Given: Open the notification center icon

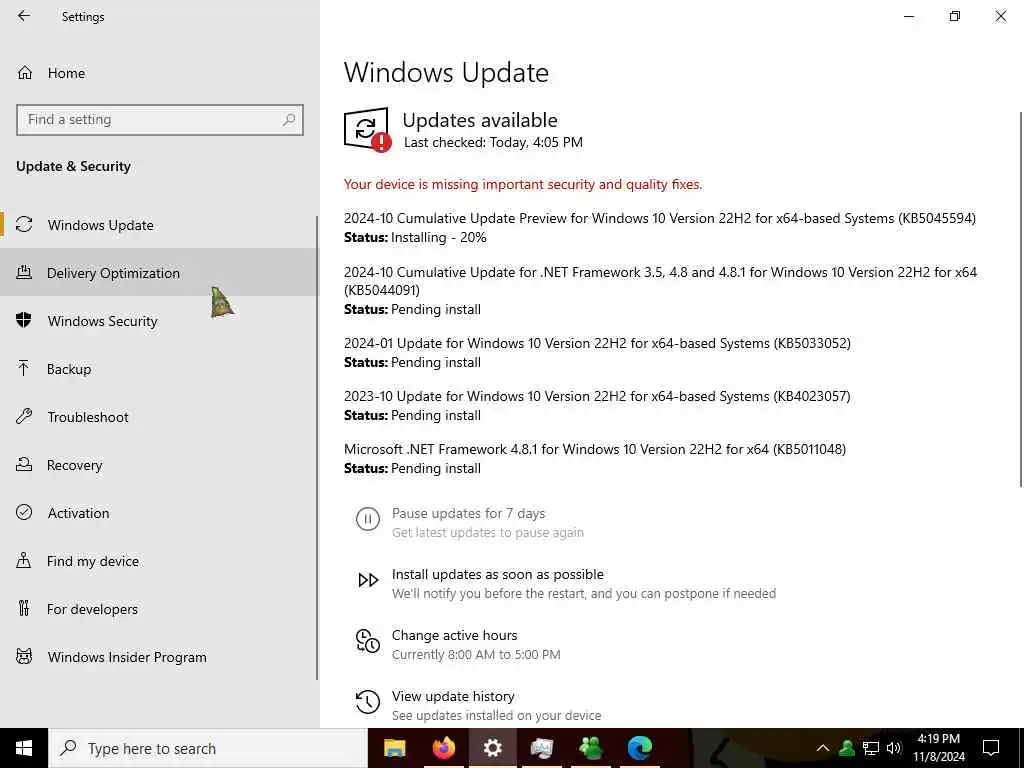Looking at the screenshot, I should tap(991, 748).
